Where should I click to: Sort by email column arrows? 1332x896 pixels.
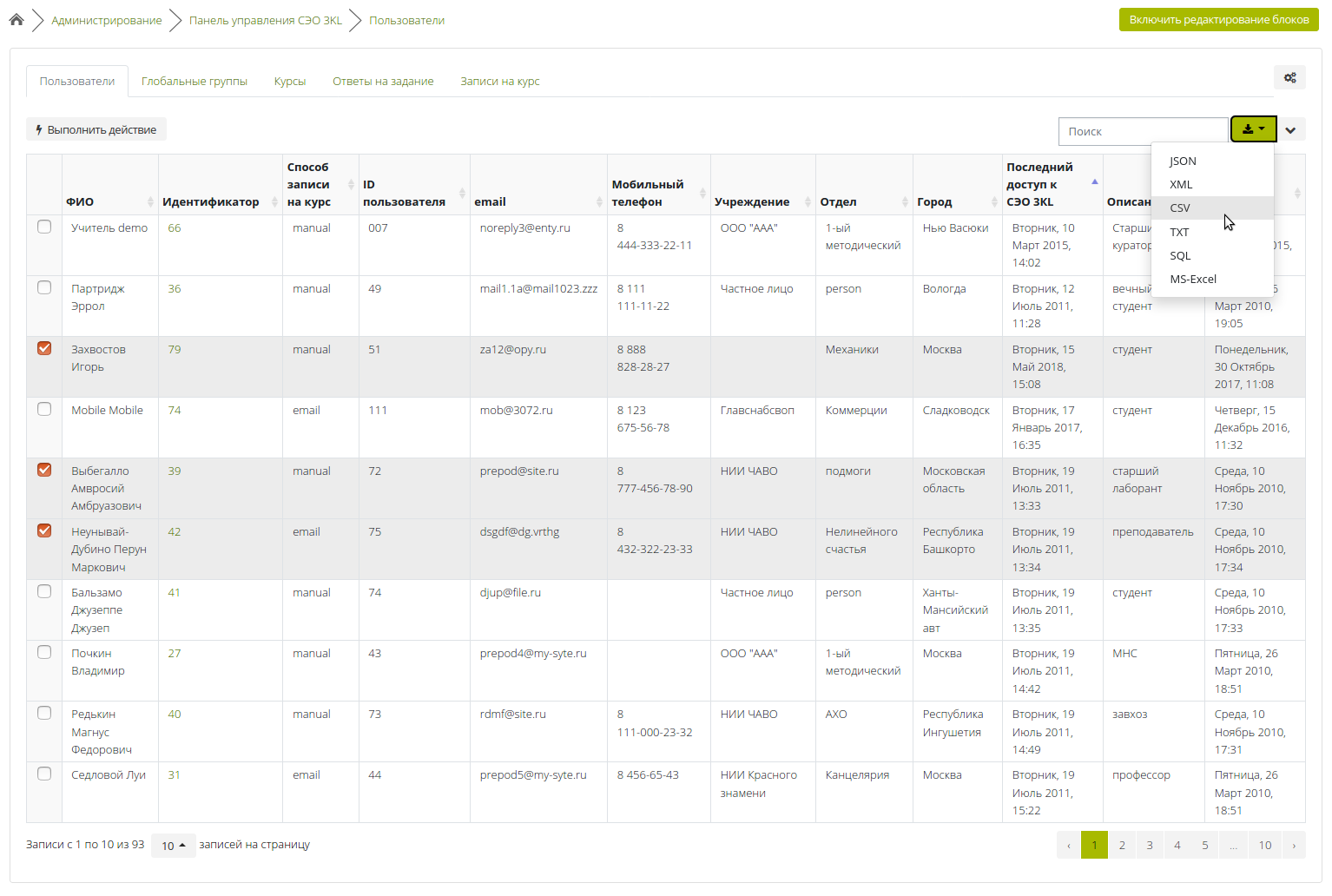pos(599,201)
